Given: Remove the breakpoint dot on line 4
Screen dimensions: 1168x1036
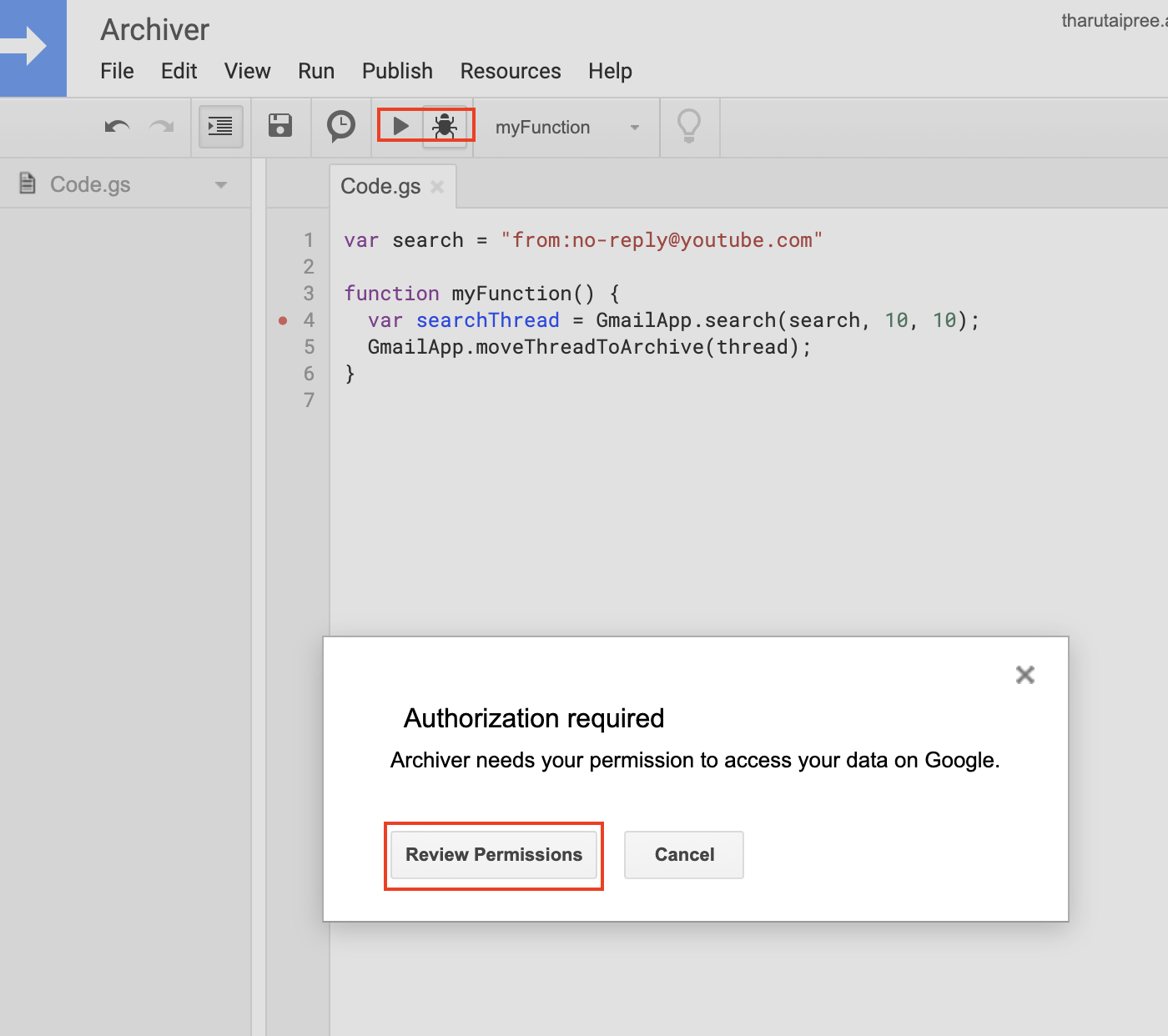Looking at the screenshot, I should [x=283, y=320].
